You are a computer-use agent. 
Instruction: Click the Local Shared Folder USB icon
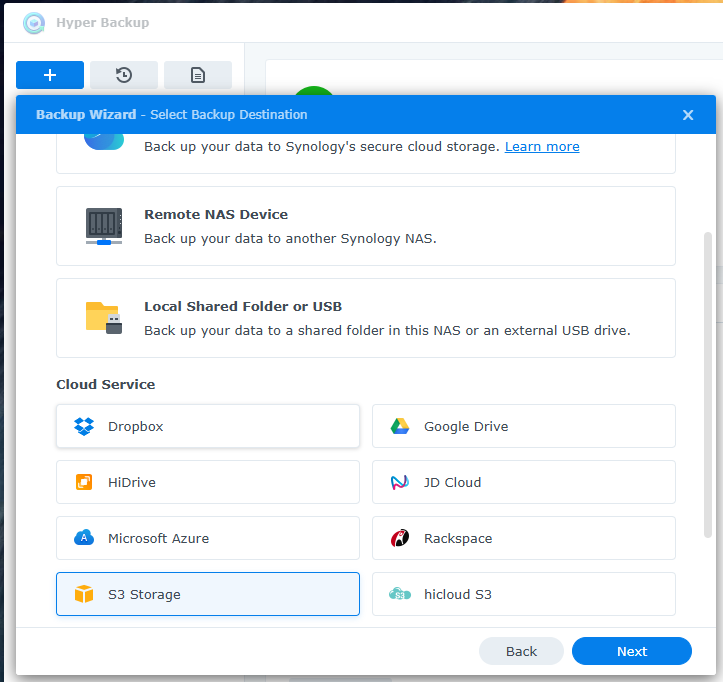click(x=104, y=318)
